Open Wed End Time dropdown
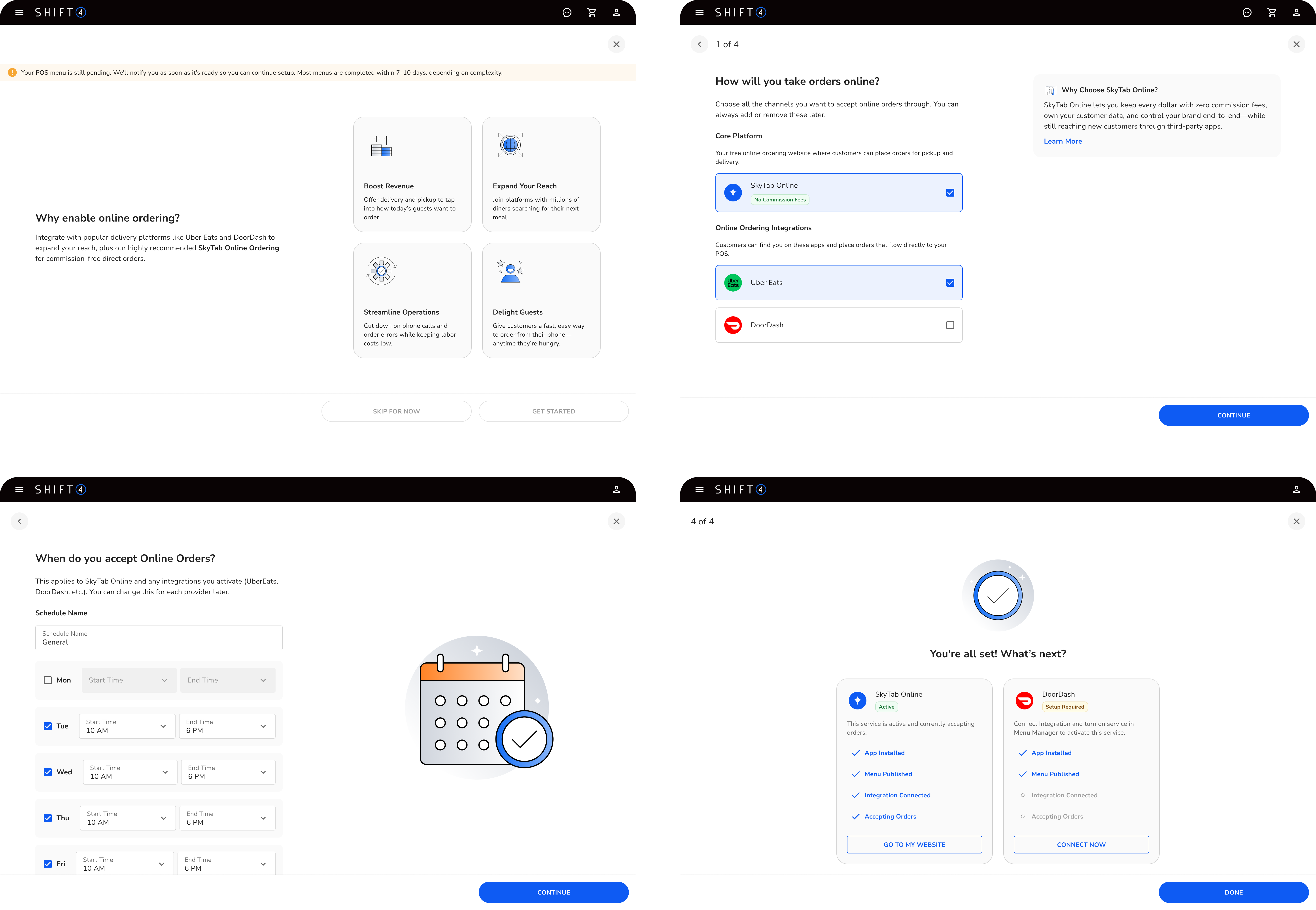This screenshot has width=1316, height=910. pos(228,772)
